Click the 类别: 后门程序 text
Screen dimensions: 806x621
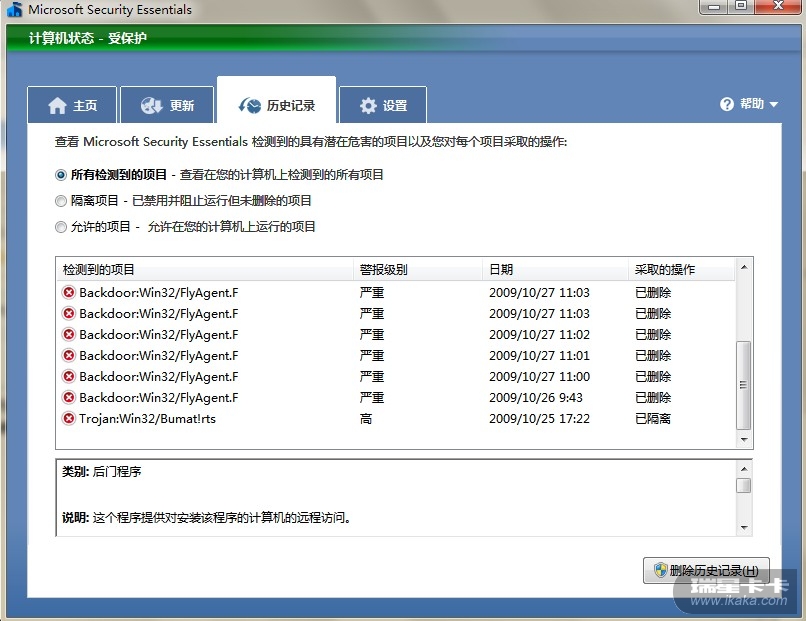tap(101, 472)
